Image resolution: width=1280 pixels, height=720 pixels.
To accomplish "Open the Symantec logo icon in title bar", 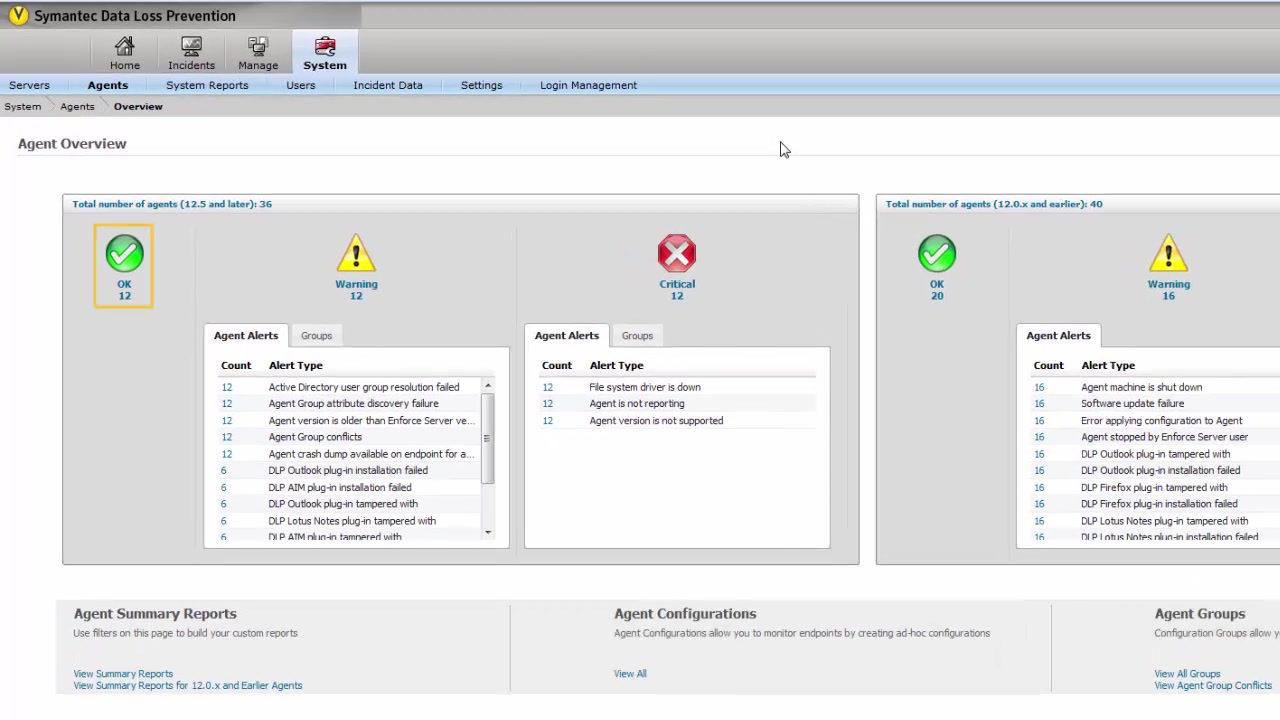I will click(18, 15).
